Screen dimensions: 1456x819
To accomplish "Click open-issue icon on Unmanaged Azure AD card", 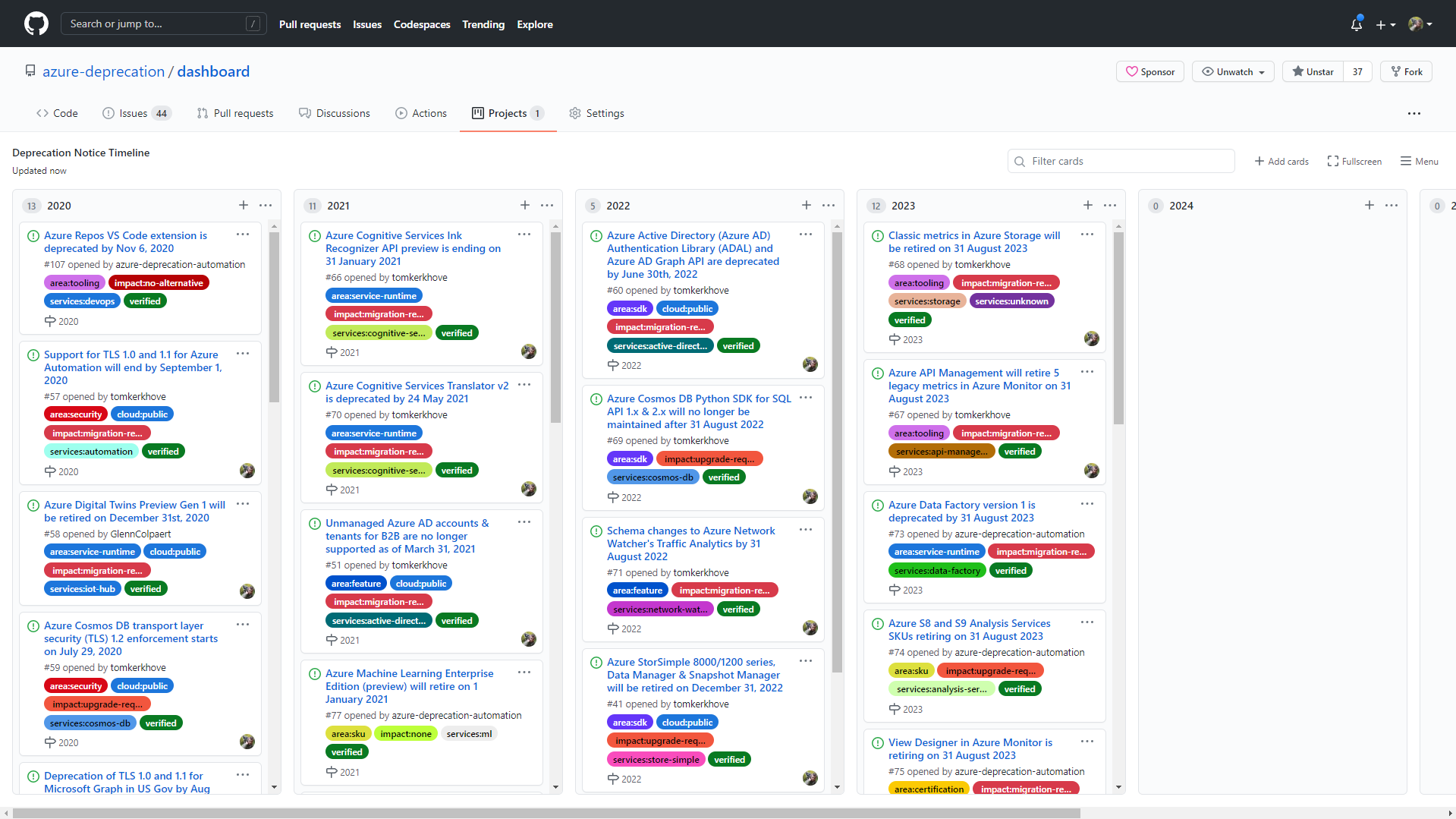I will click(315, 524).
